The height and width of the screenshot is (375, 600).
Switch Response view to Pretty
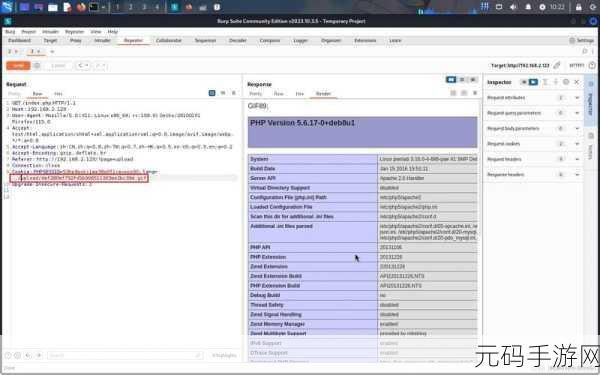[256, 94]
